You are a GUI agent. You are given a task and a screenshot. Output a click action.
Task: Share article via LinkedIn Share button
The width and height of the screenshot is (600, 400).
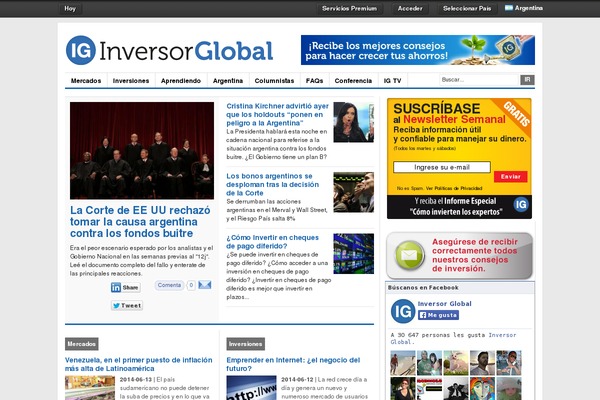click(126, 287)
